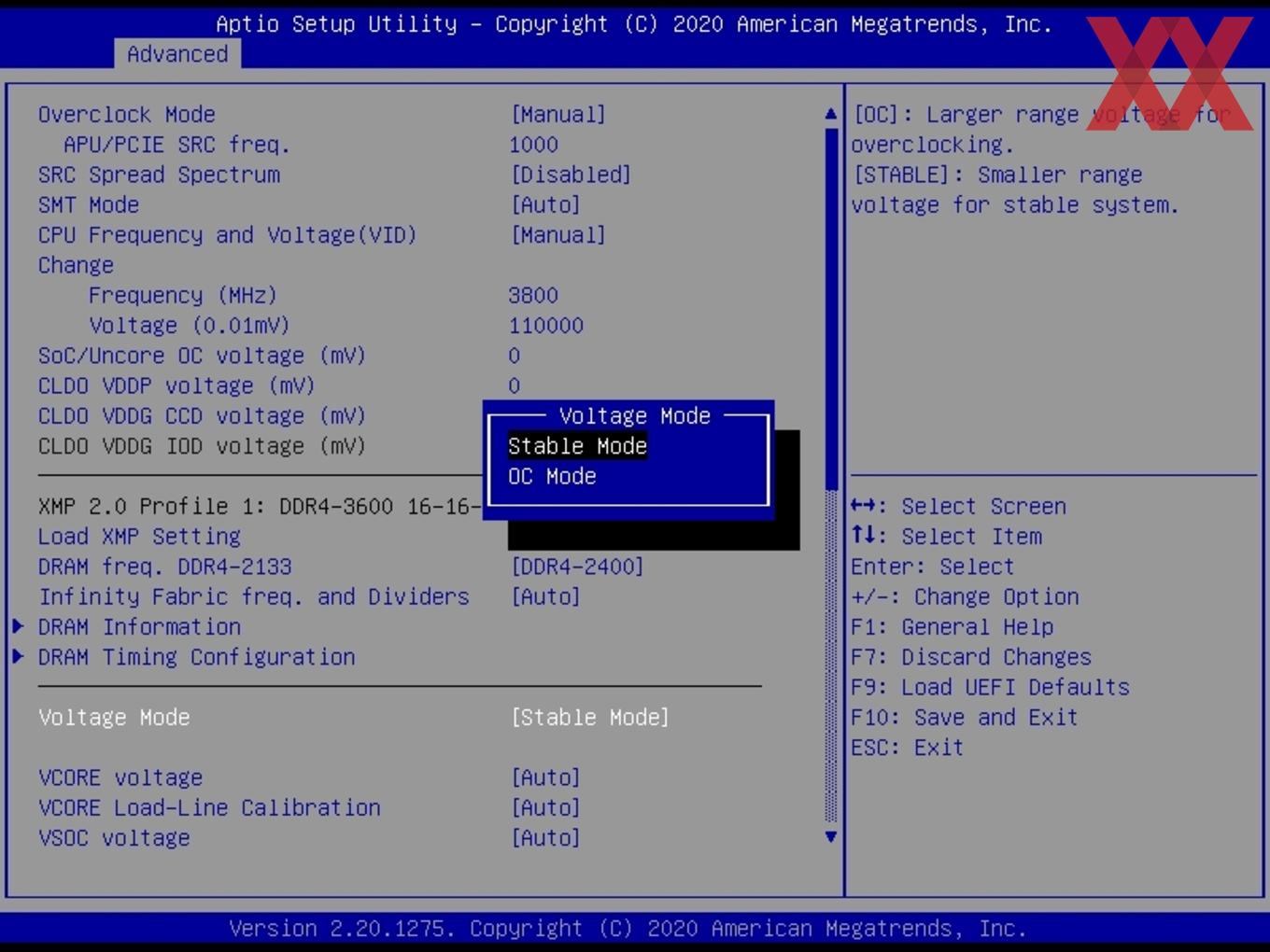Screen dimensions: 1270x952
Task: Select the Load XMP Setting item
Action: click(139, 537)
